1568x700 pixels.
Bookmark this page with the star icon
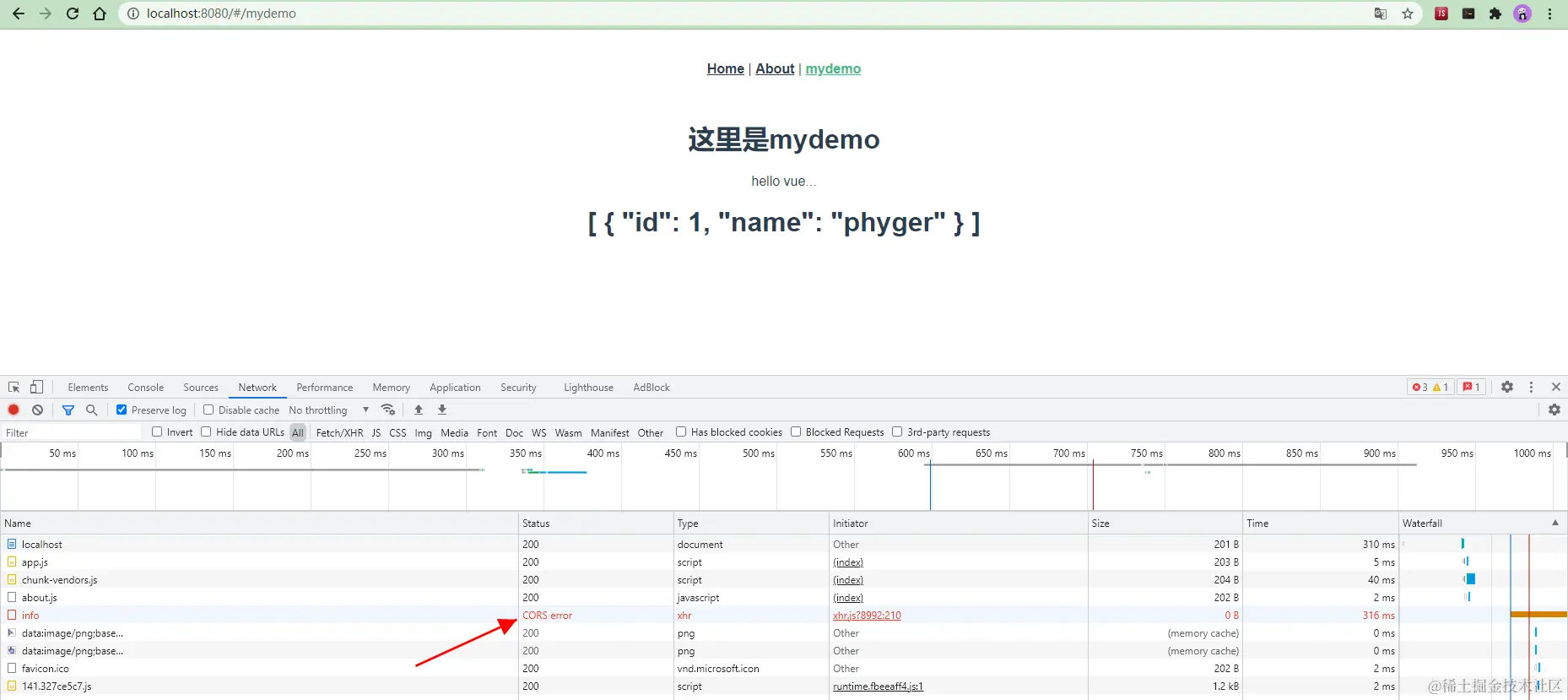click(x=1408, y=14)
